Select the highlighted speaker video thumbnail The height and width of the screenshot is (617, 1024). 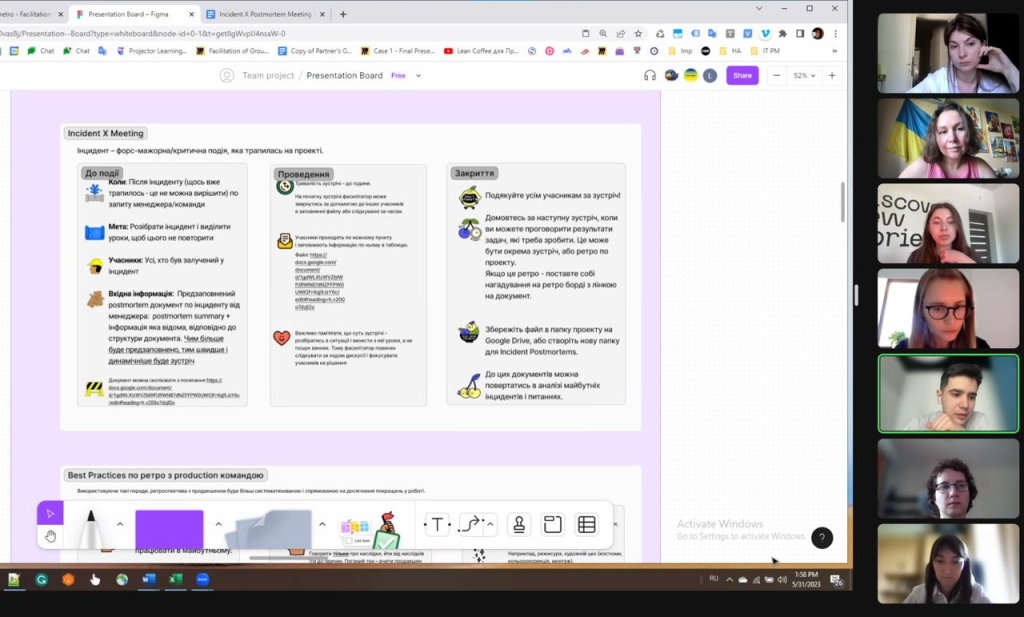tap(948, 394)
